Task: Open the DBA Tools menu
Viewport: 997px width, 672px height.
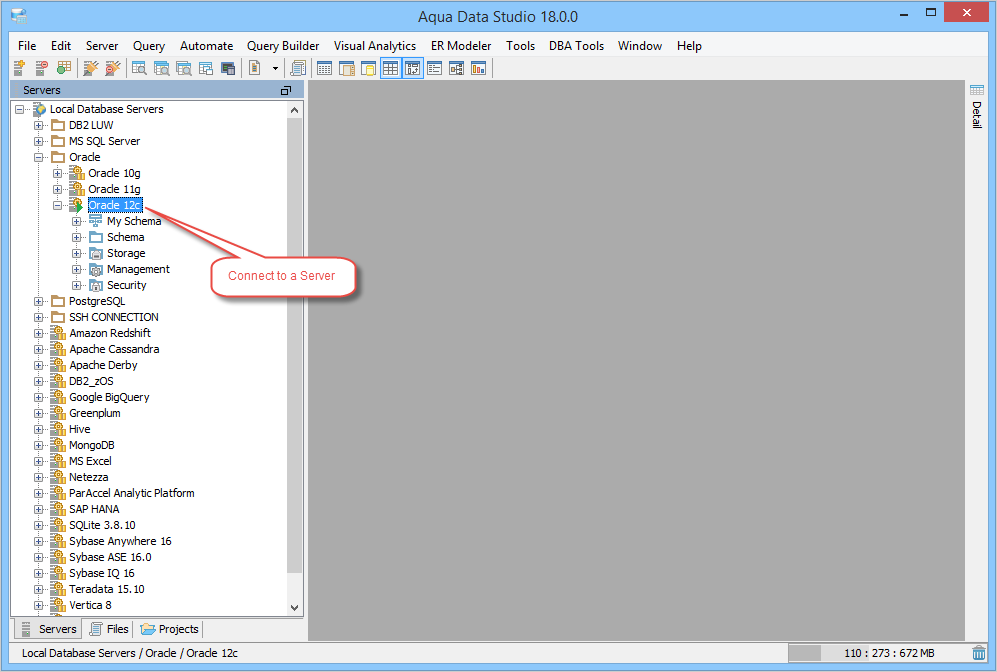Action: (577, 46)
